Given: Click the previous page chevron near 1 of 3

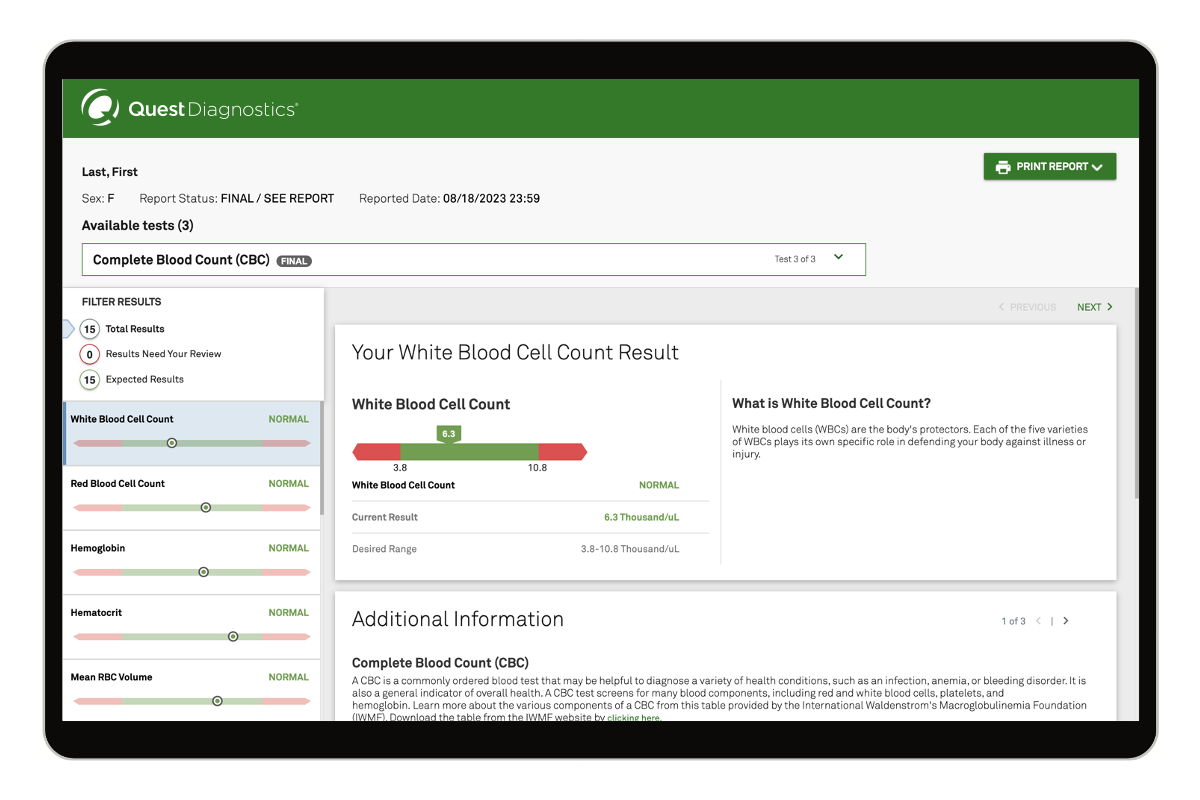Looking at the screenshot, I should tap(1039, 620).
